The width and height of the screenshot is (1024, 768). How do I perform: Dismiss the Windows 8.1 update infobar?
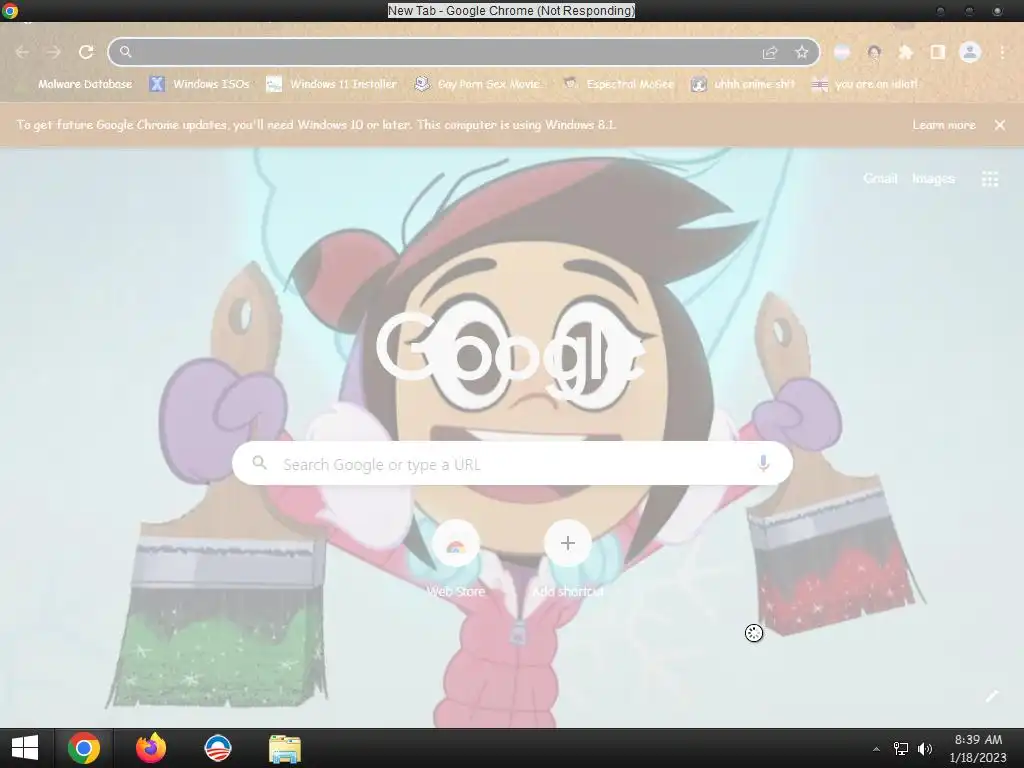1000,125
